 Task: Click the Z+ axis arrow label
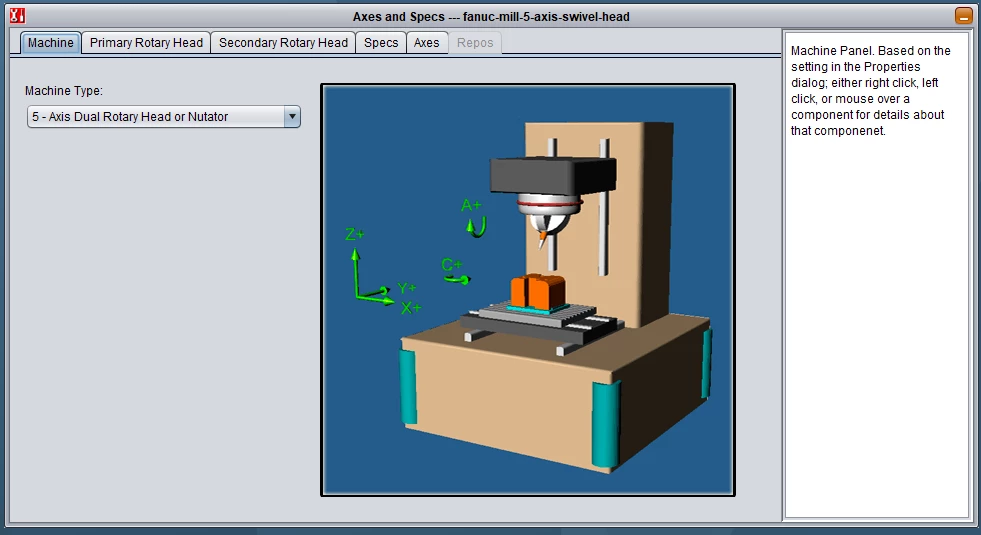click(354, 235)
